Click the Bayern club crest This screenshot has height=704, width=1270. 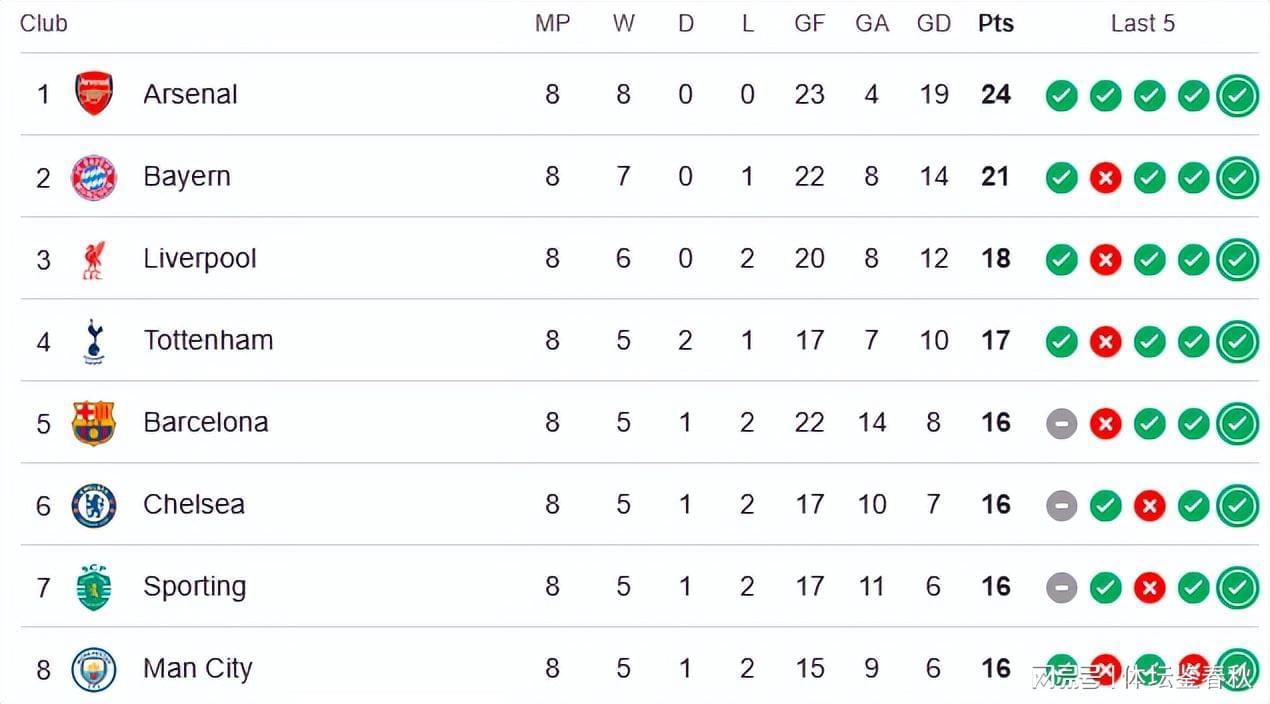point(94,177)
